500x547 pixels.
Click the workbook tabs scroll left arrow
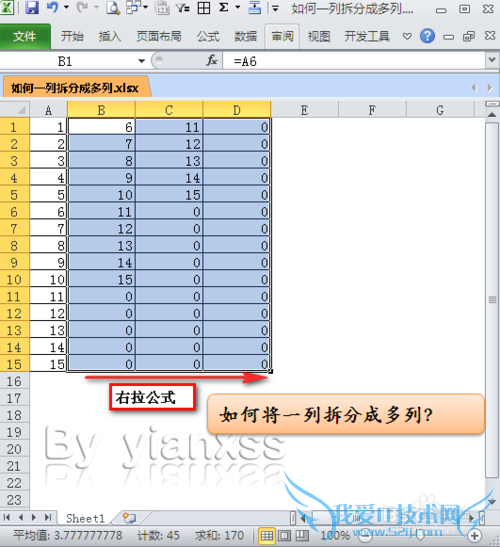[x=474, y=88]
